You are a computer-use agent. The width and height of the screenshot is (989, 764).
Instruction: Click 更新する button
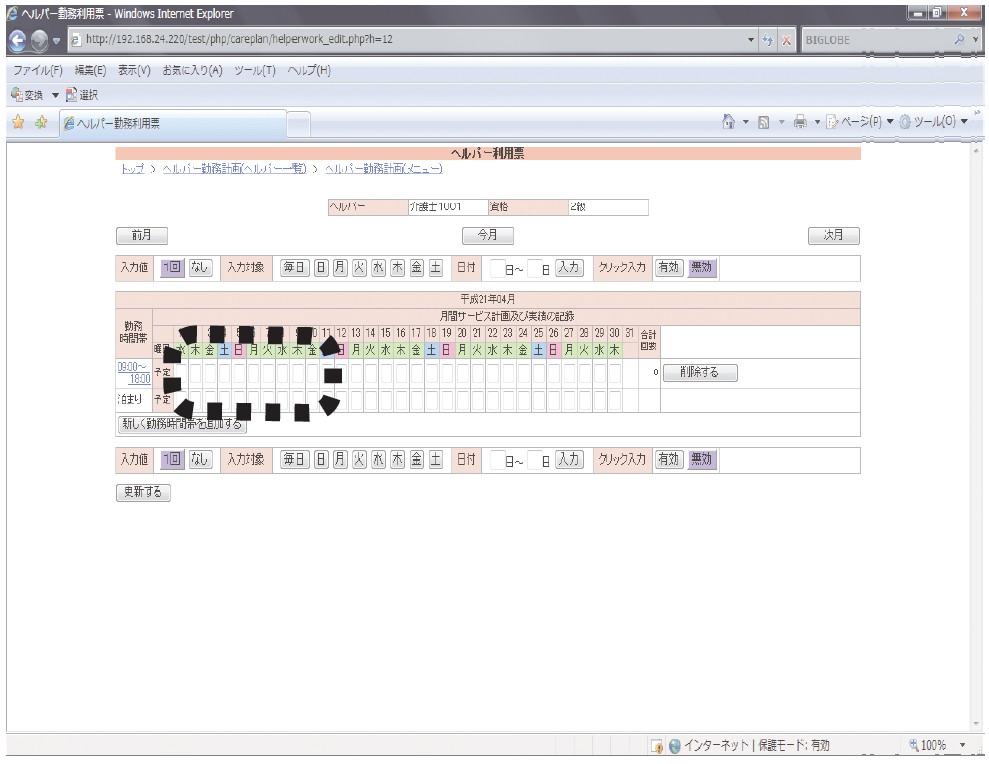(143, 492)
